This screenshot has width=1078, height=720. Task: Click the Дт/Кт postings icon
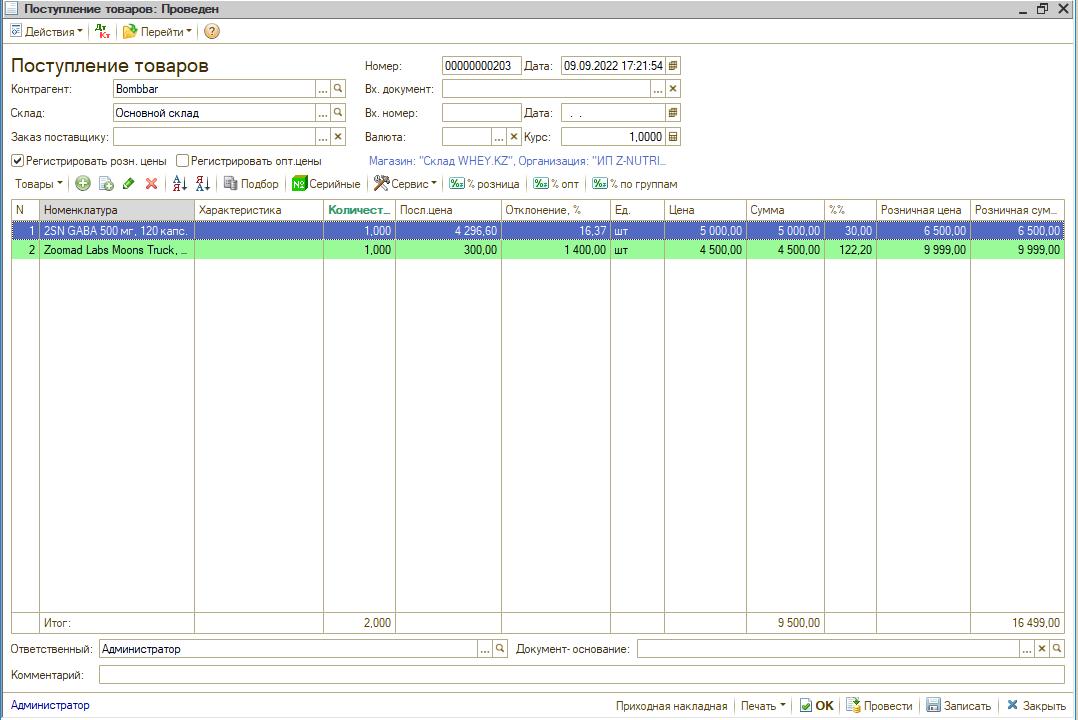pyautogui.click(x=103, y=32)
